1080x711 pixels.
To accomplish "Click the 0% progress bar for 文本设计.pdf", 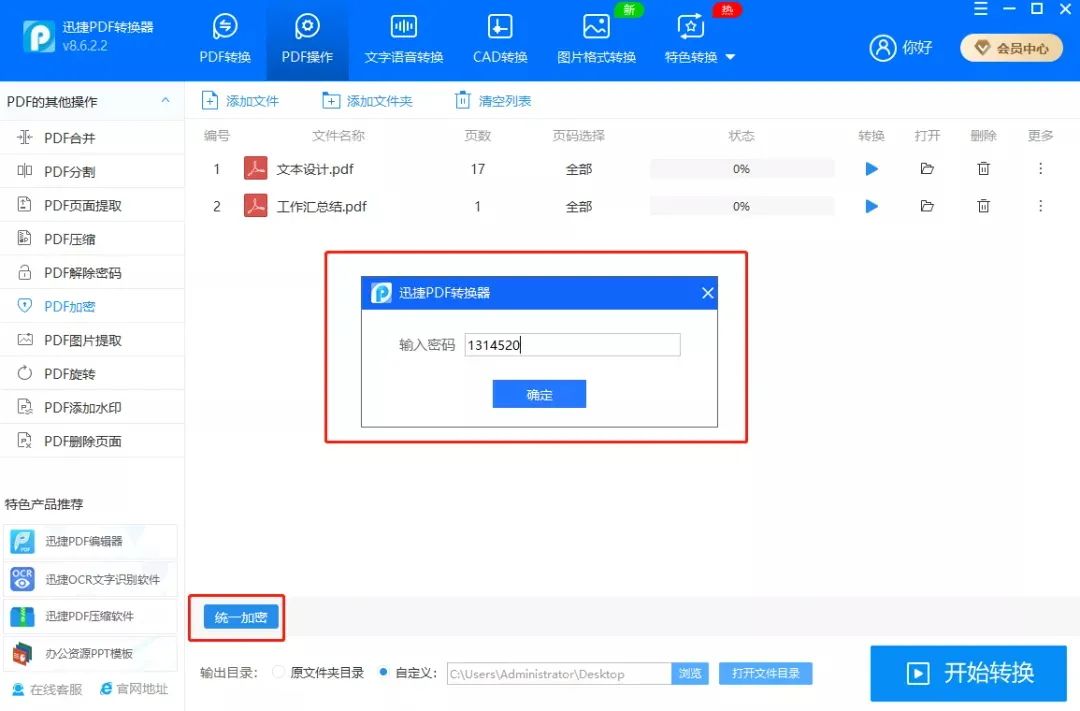I will point(741,168).
